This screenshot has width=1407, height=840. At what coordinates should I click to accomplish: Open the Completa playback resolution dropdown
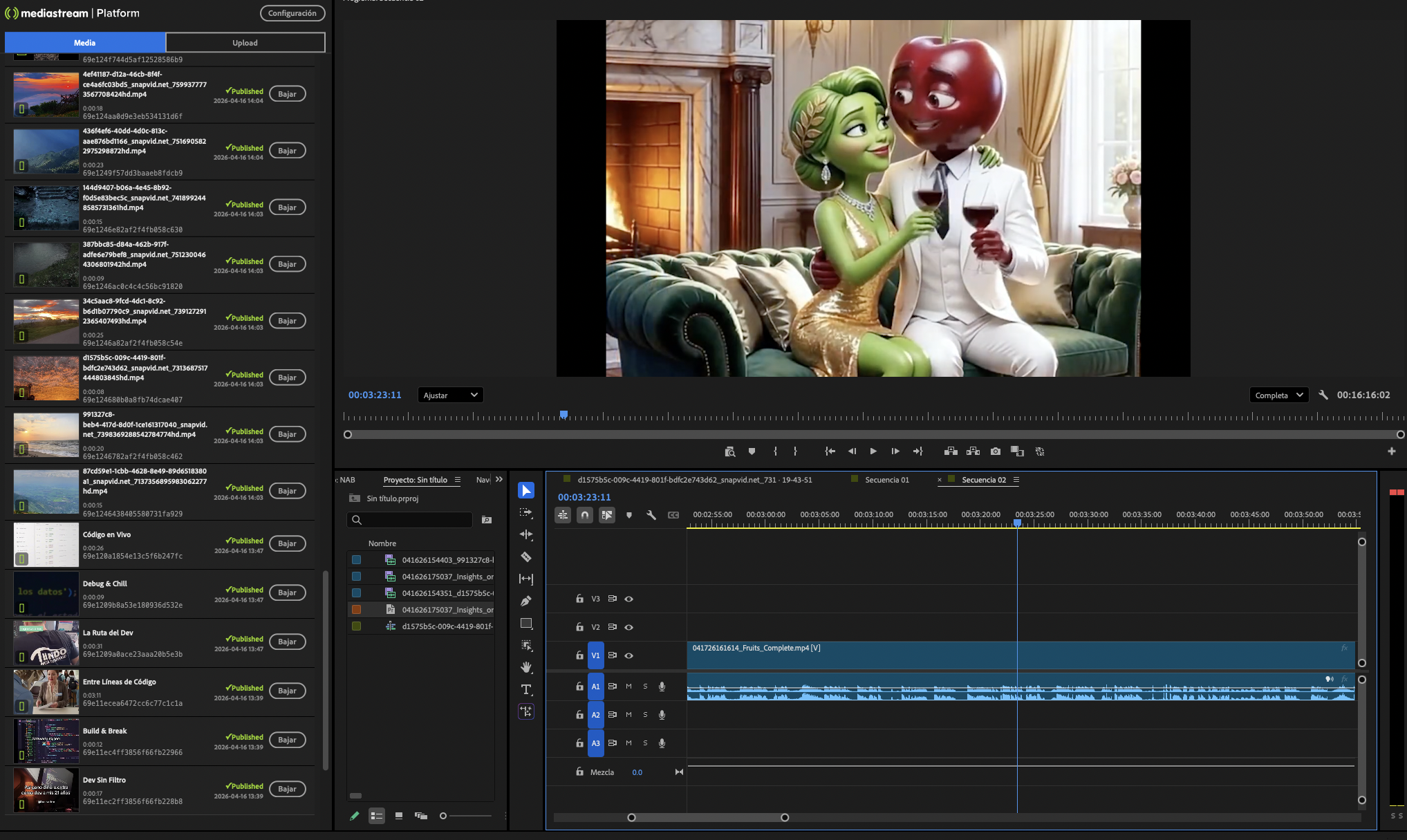[x=1278, y=395]
